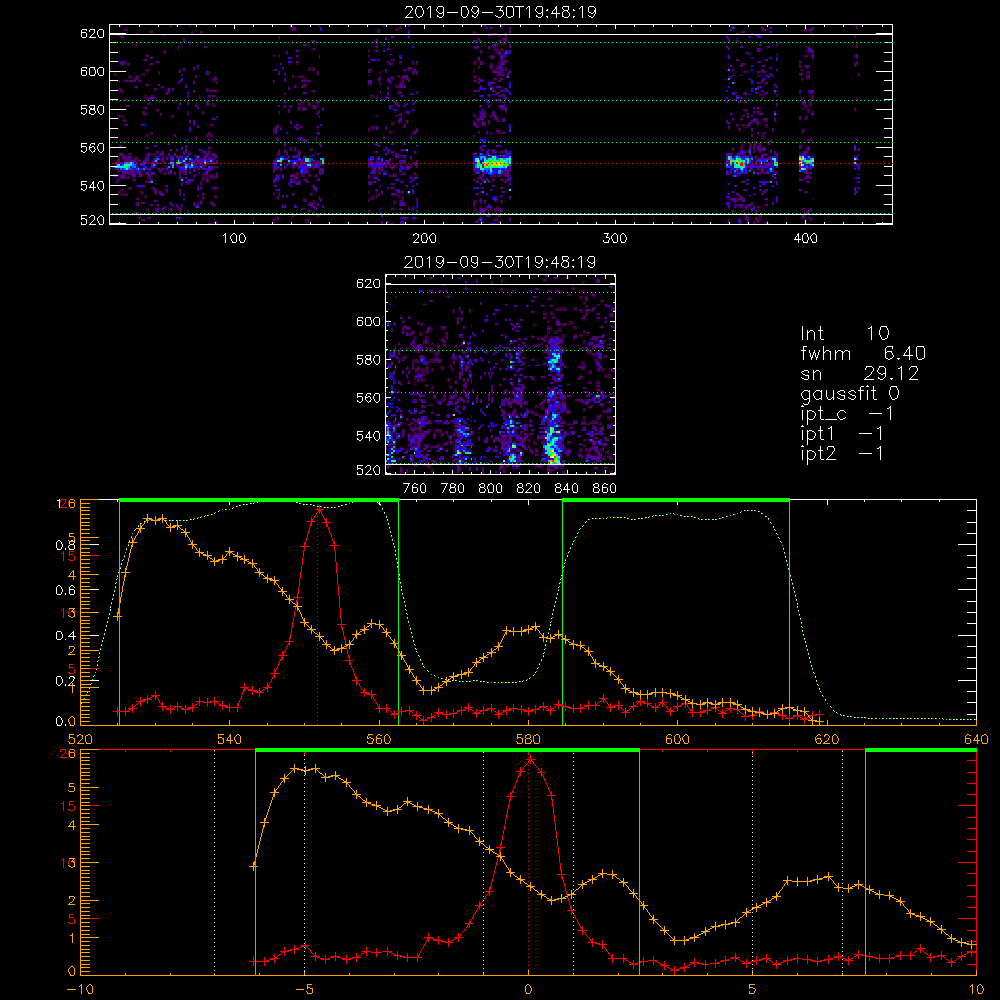Select the 'gaussfit 0' parameter text

coord(850,394)
